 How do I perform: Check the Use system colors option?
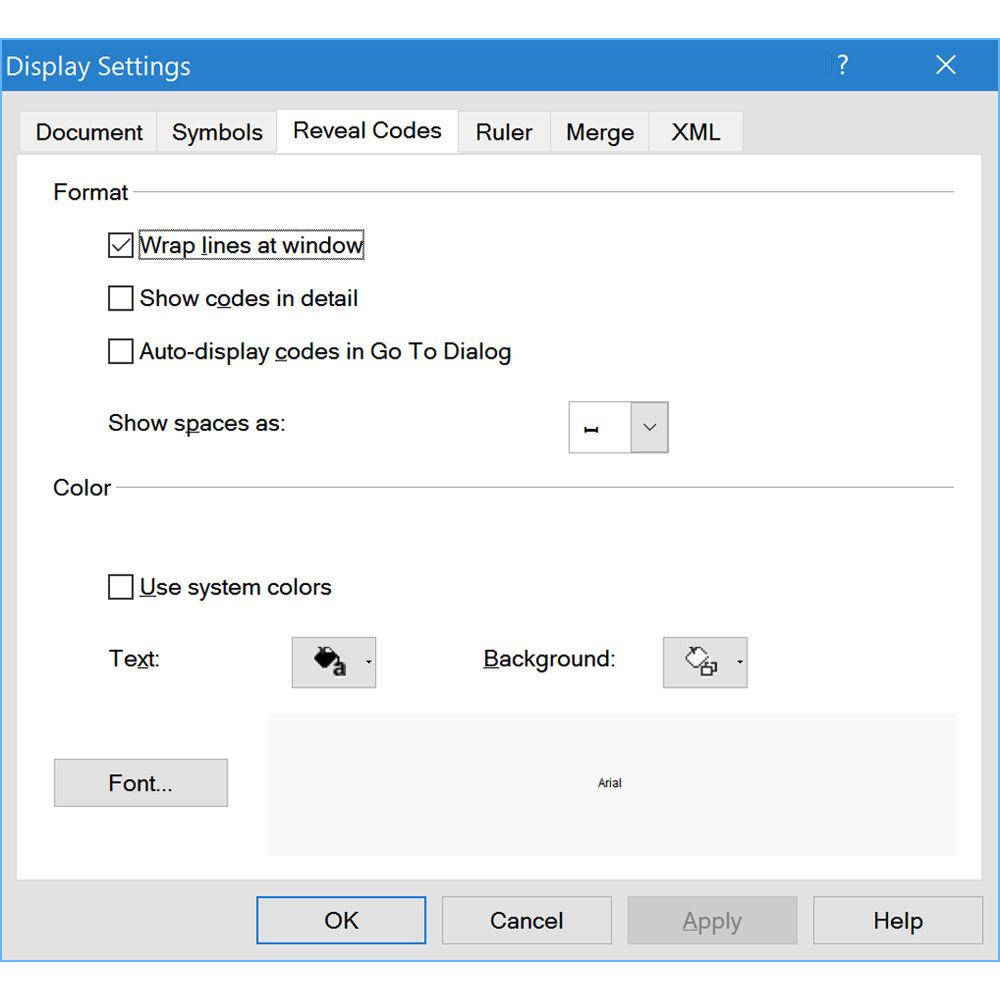pyautogui.click(x=121, y=587)
